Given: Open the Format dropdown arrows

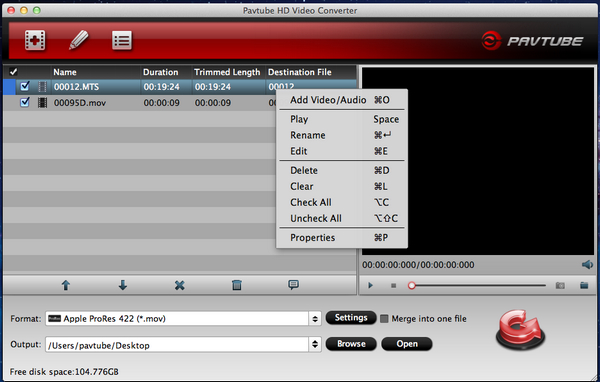Looking at the screenshot, I should [x=315, y=318].
